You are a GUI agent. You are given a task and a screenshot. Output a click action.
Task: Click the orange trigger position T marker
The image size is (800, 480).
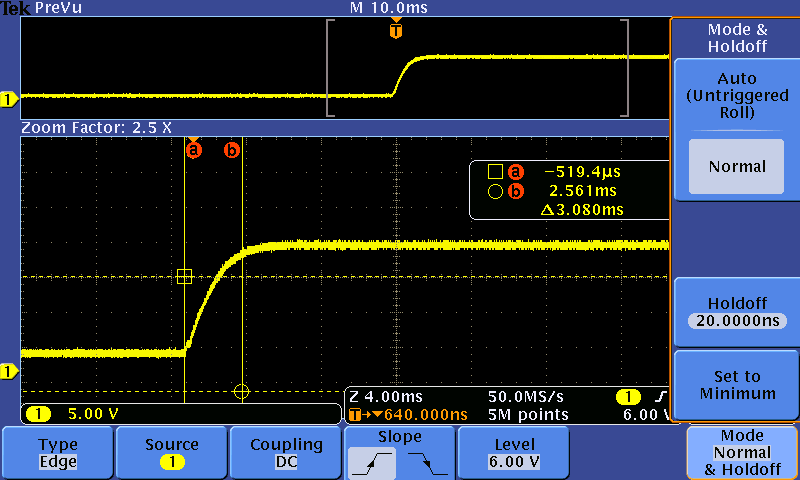click(x=397, y=31)
